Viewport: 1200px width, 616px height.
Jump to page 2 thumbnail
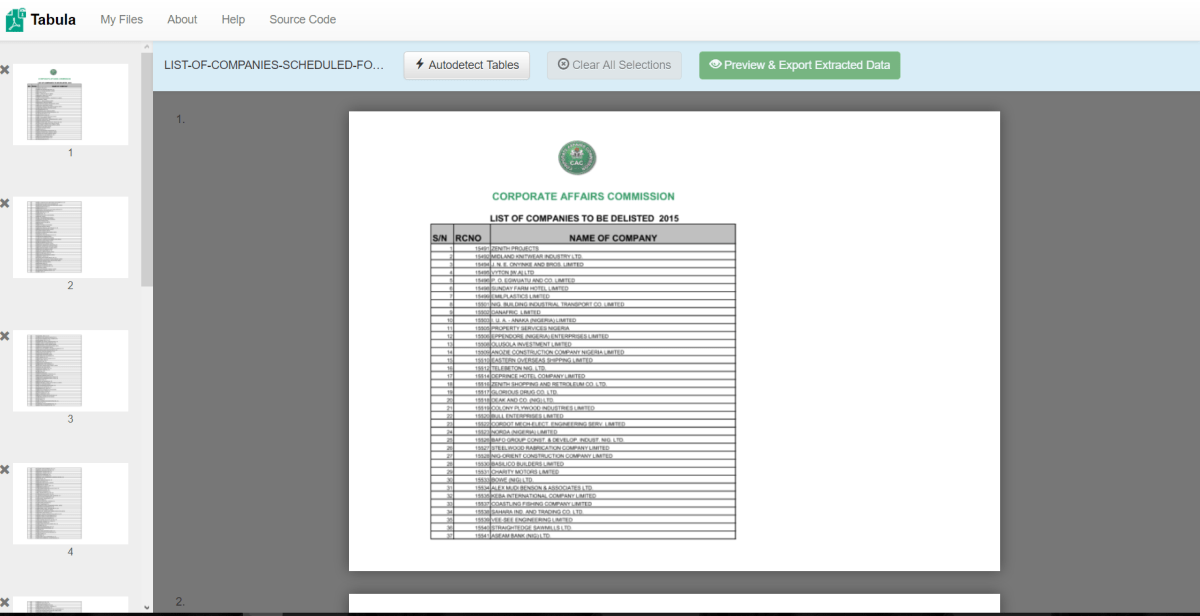click(70, 237)
